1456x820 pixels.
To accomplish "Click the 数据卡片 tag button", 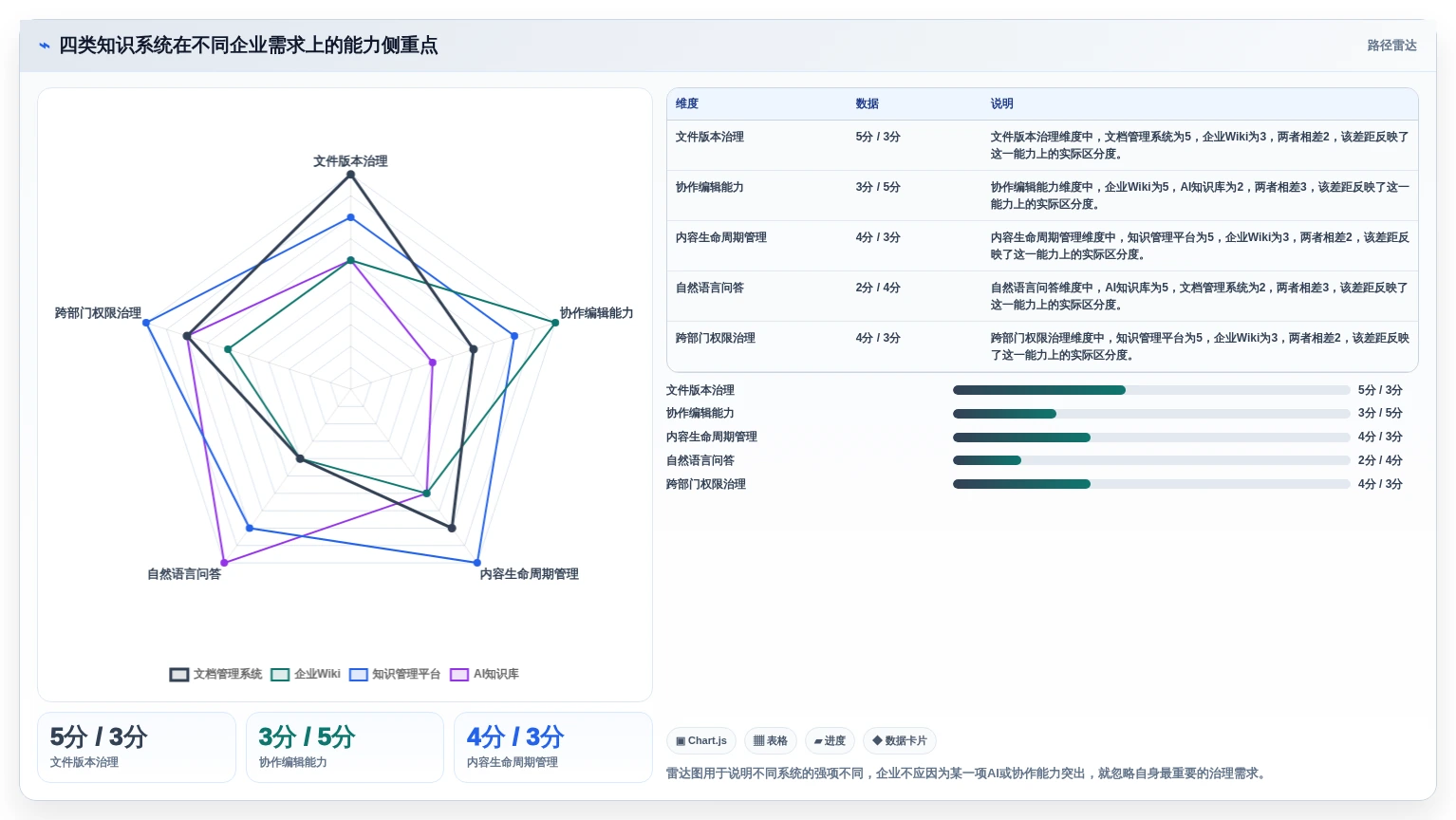I will [900, 740].
